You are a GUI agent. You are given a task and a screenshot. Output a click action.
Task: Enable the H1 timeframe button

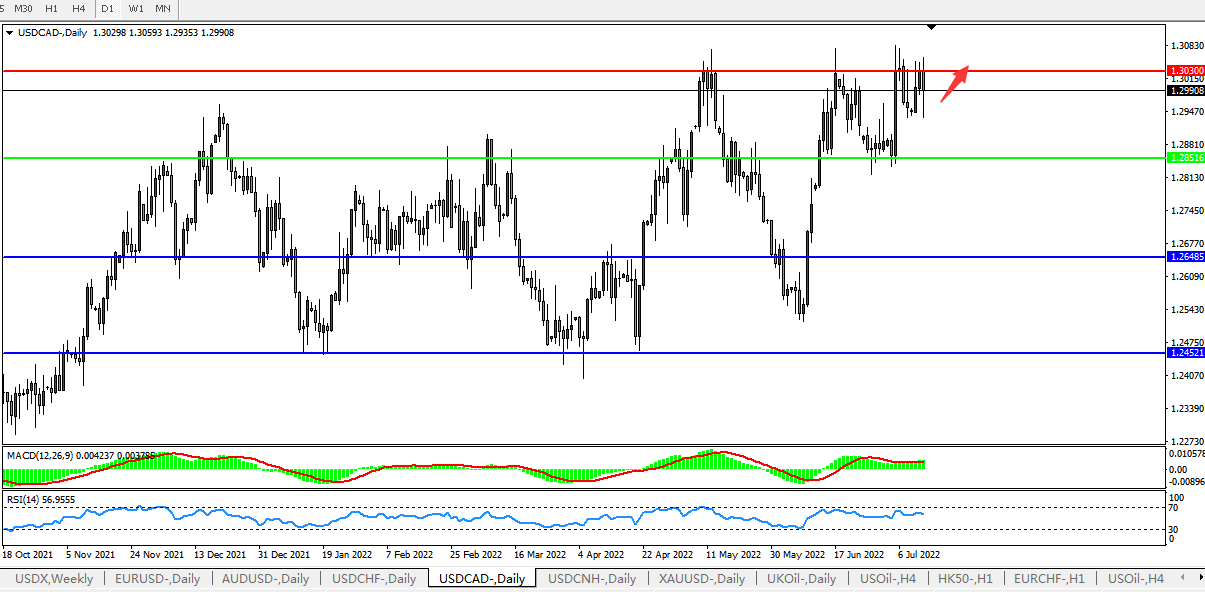51,9
